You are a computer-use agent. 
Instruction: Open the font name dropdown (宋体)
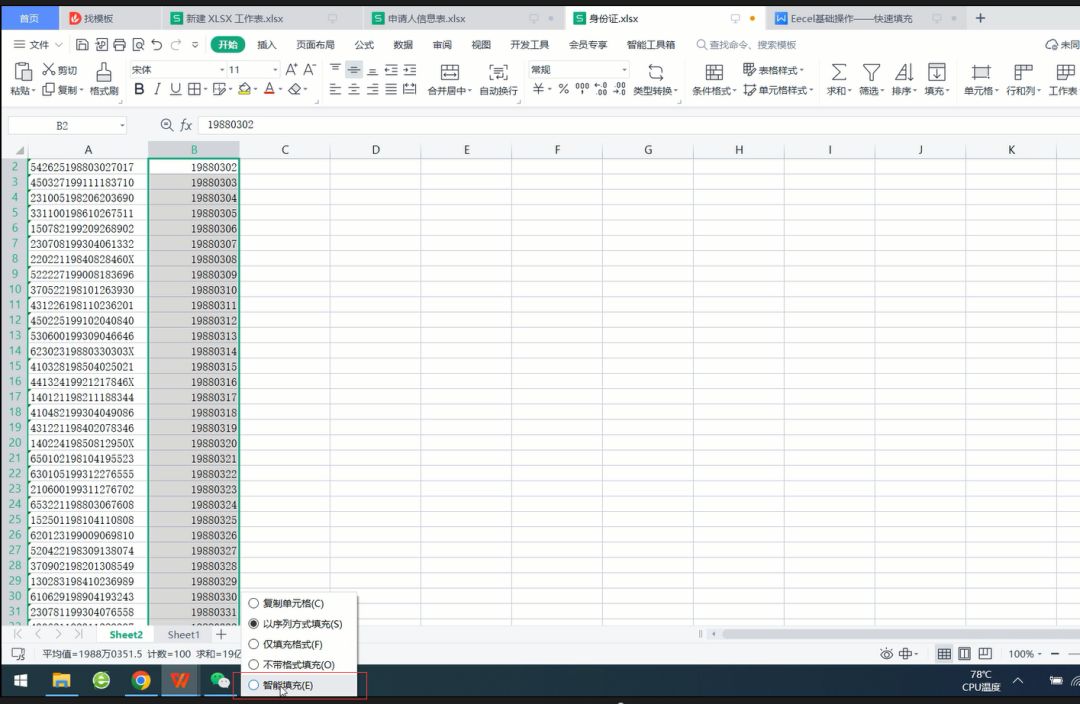(x=222, y=70)
